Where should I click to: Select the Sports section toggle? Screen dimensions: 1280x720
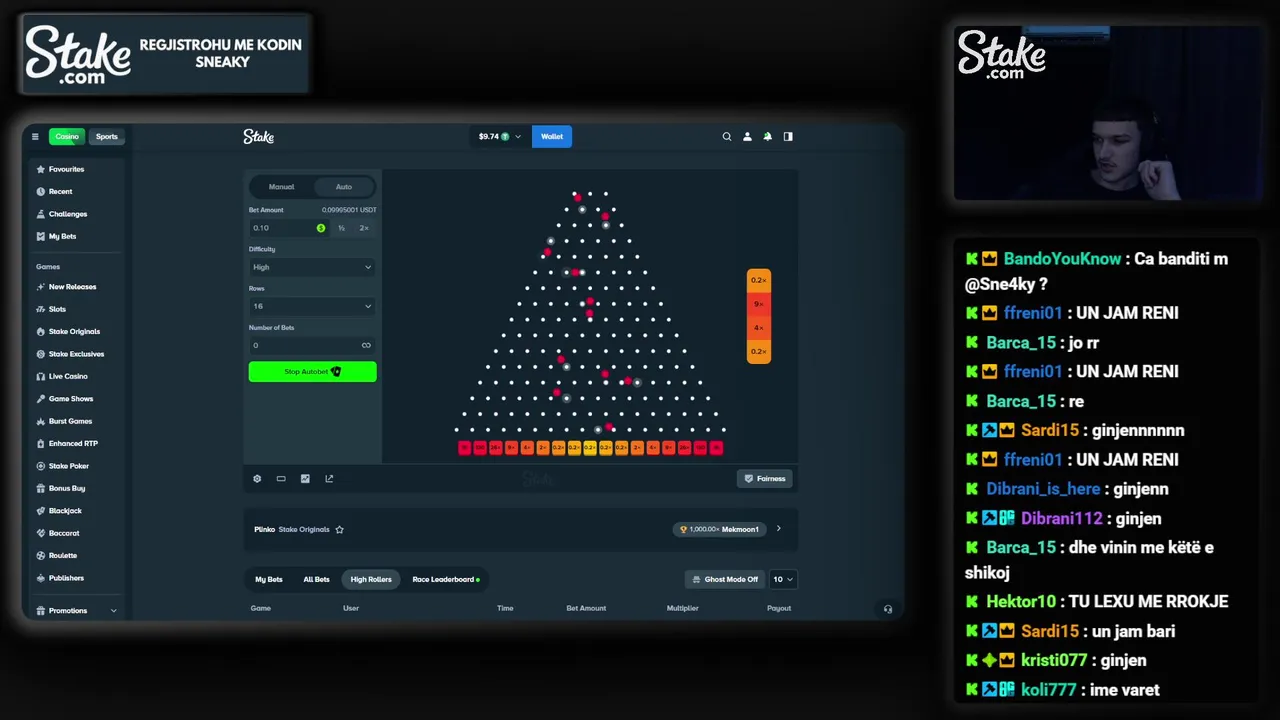click(x=107, y=136)
